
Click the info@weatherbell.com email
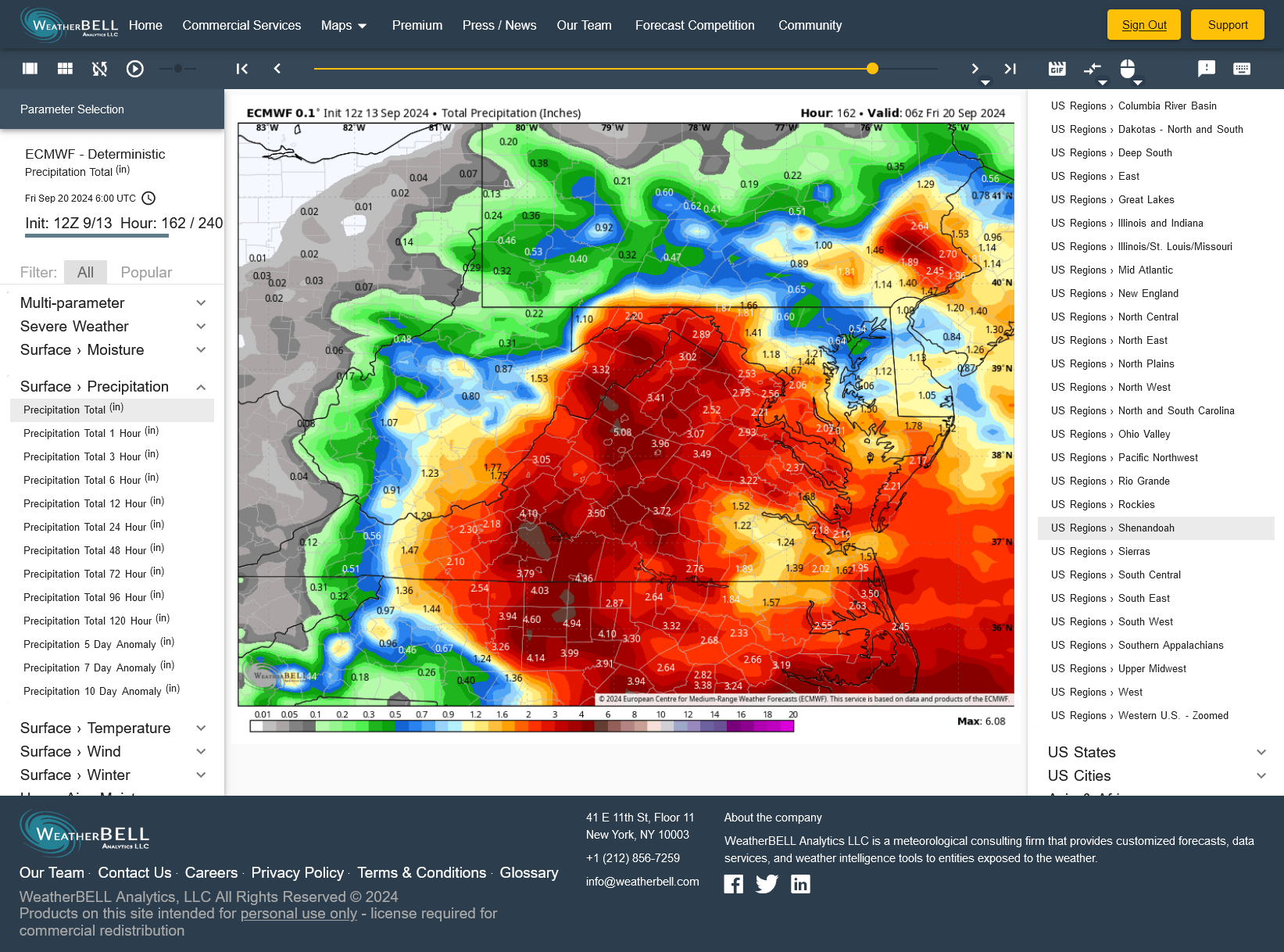pyautogui.click(x=642, y=881)
